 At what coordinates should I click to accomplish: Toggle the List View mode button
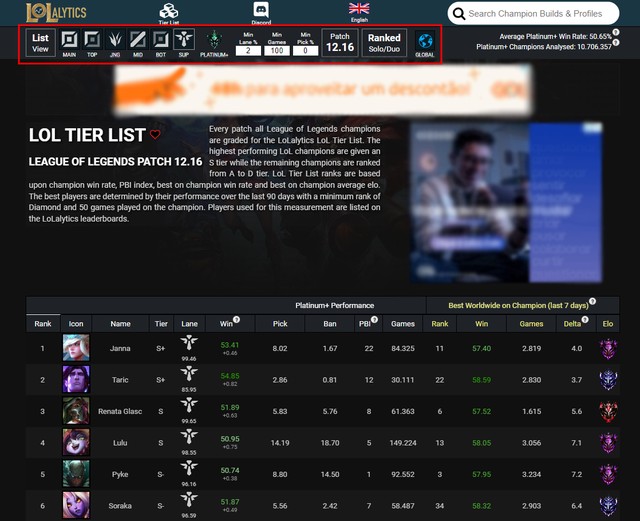(40, 43)
